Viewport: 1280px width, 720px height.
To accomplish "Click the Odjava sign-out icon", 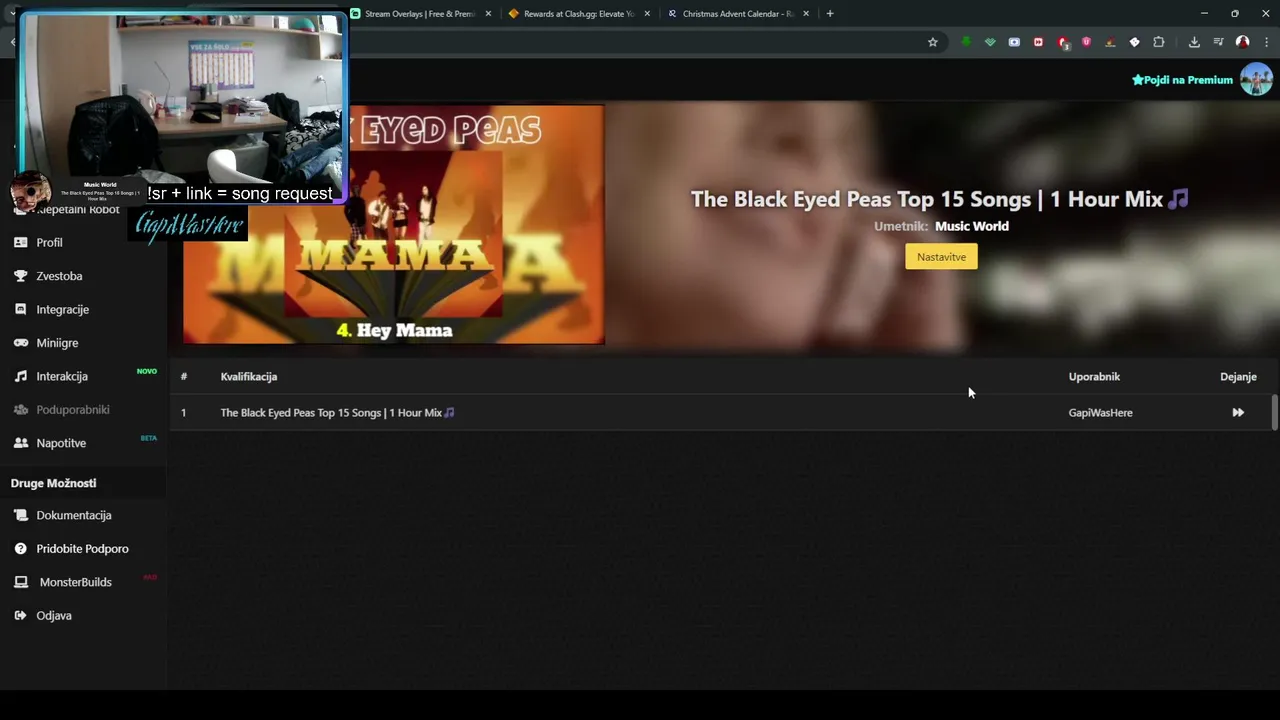I will [20, 616].
